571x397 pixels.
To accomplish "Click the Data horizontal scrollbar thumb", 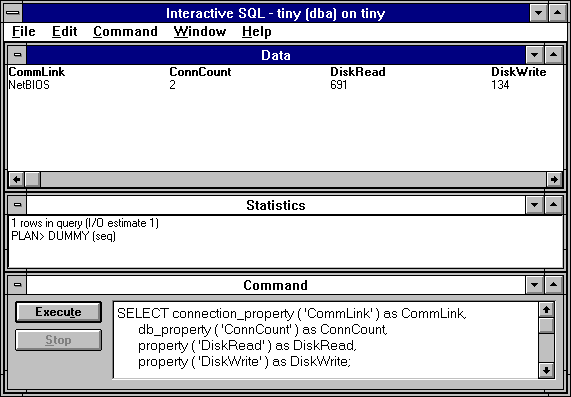I will [x=33, y=179].
